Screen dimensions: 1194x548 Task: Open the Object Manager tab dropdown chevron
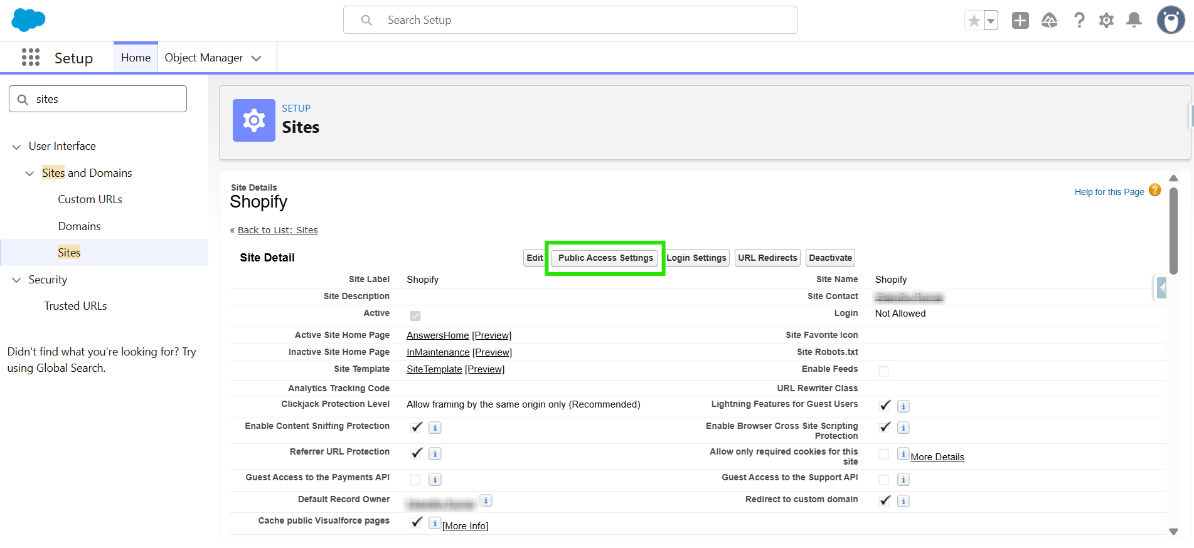tap(257, 58)
